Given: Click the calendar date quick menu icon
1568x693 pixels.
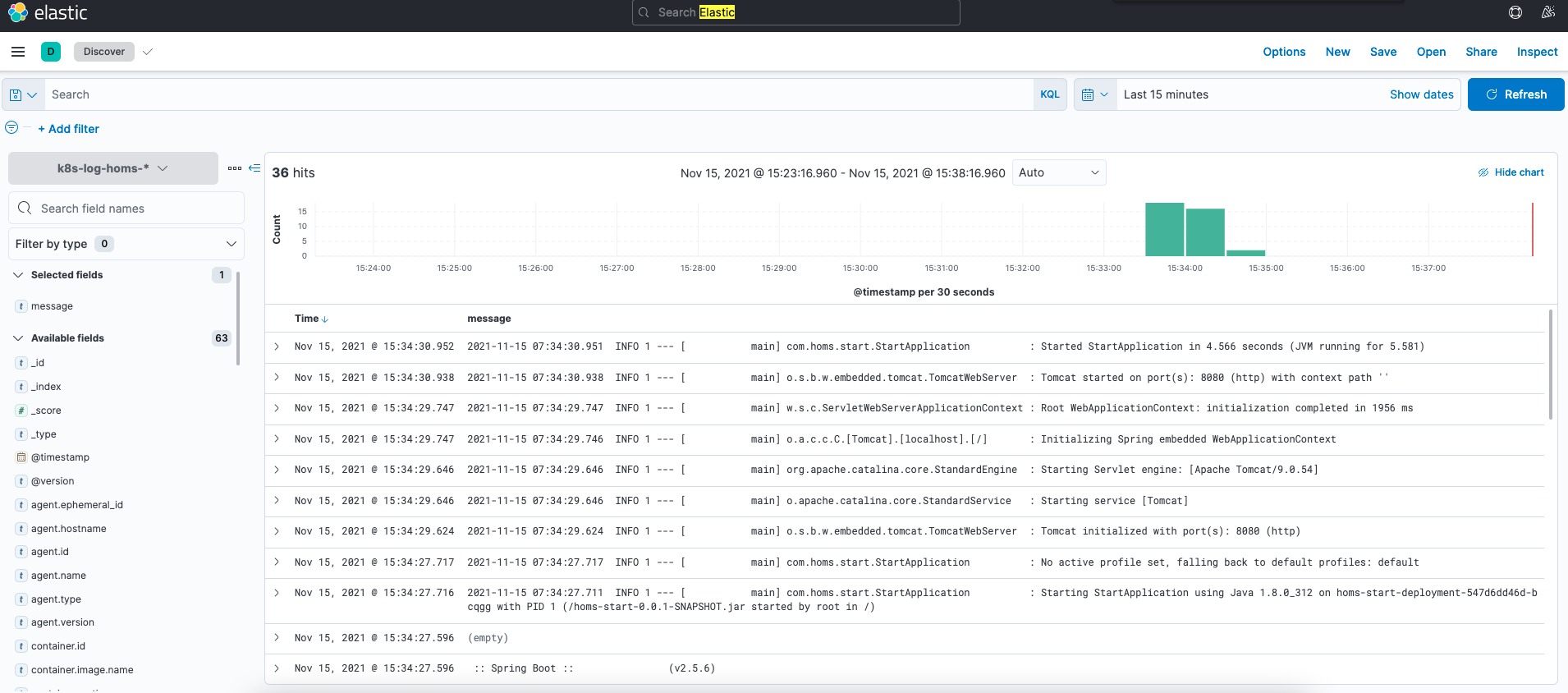Looking at the screenshot, I should pos(1095,95).
